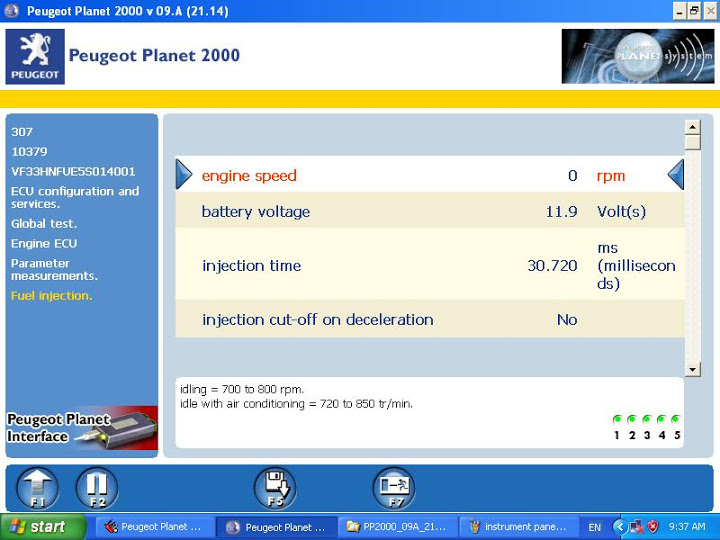Click the 30.720 injection time value

tap(552, 265)
